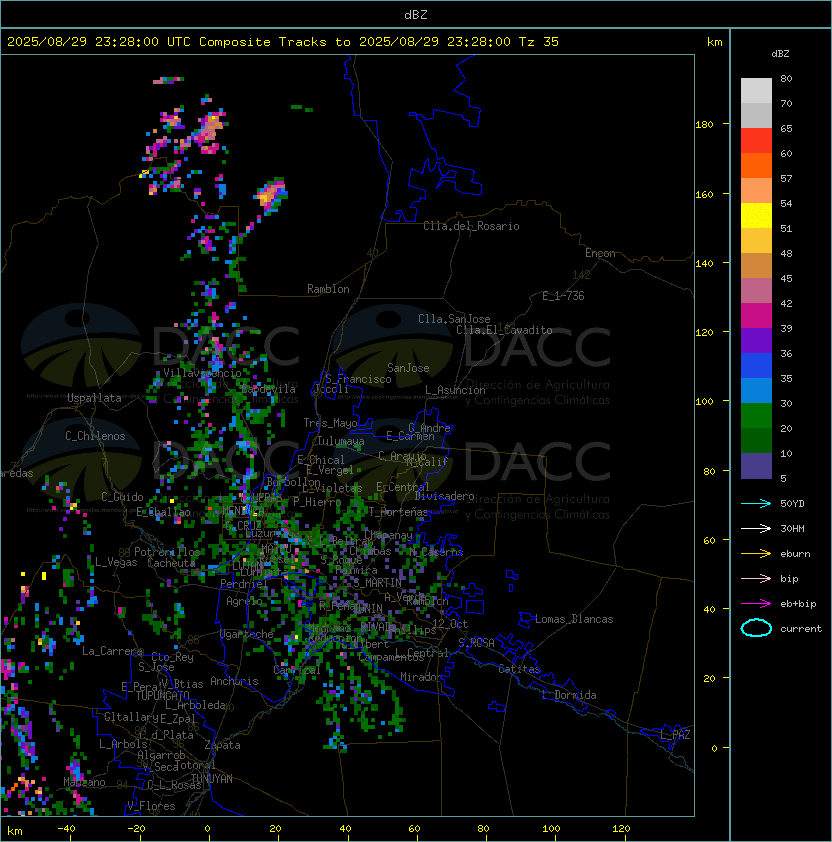Click the TUNUYAN place label

tap(212, 779)
